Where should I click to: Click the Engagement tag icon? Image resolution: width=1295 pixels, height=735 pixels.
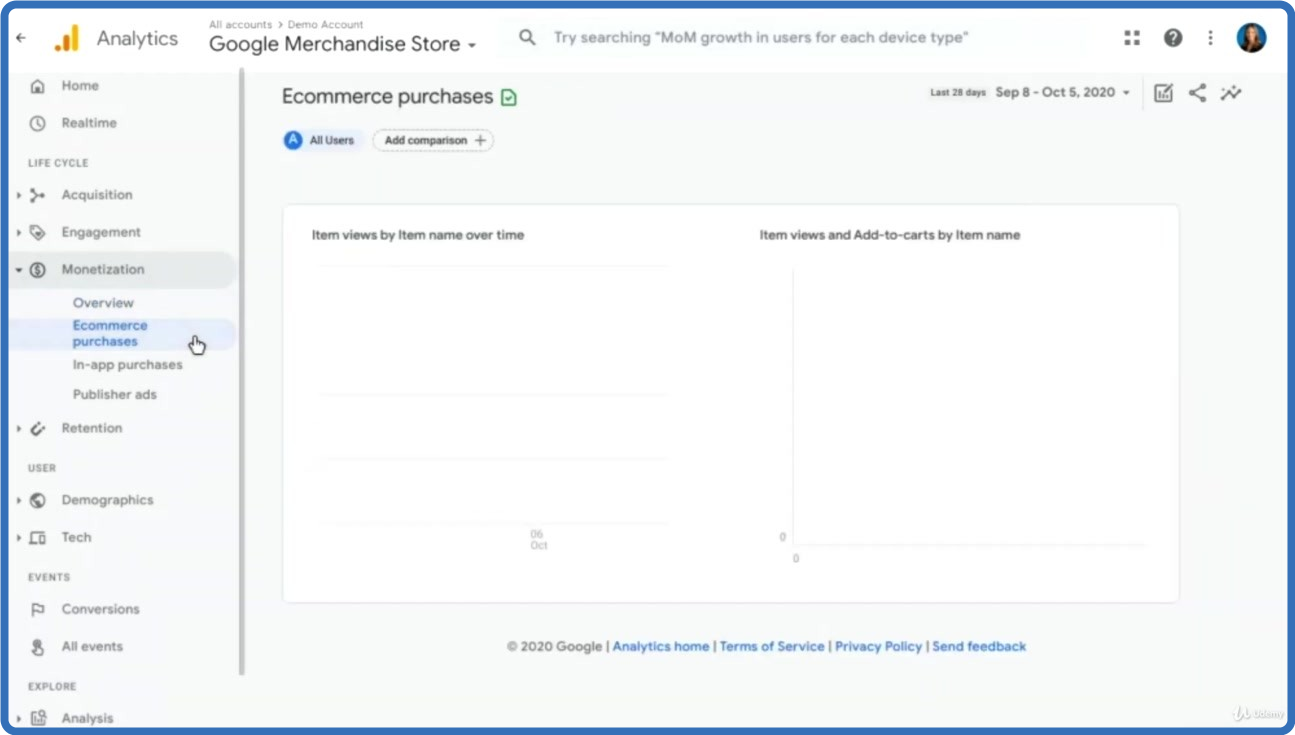pyautogui.click(x=38, y=232)
